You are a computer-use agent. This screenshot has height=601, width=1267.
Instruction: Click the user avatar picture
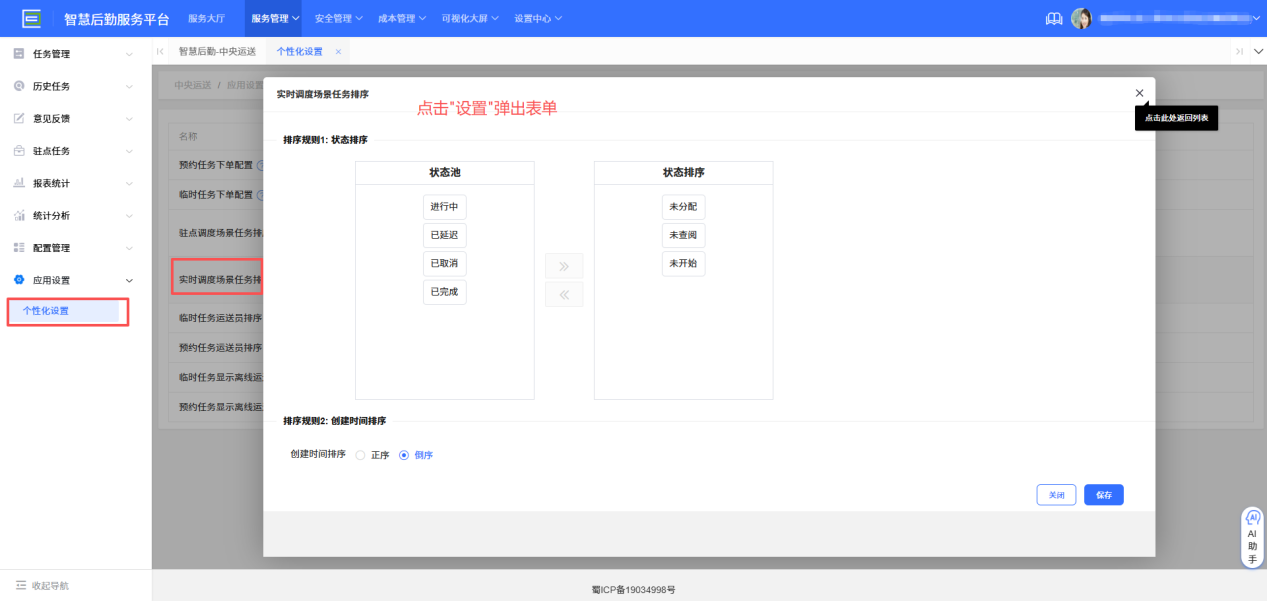1082,17
